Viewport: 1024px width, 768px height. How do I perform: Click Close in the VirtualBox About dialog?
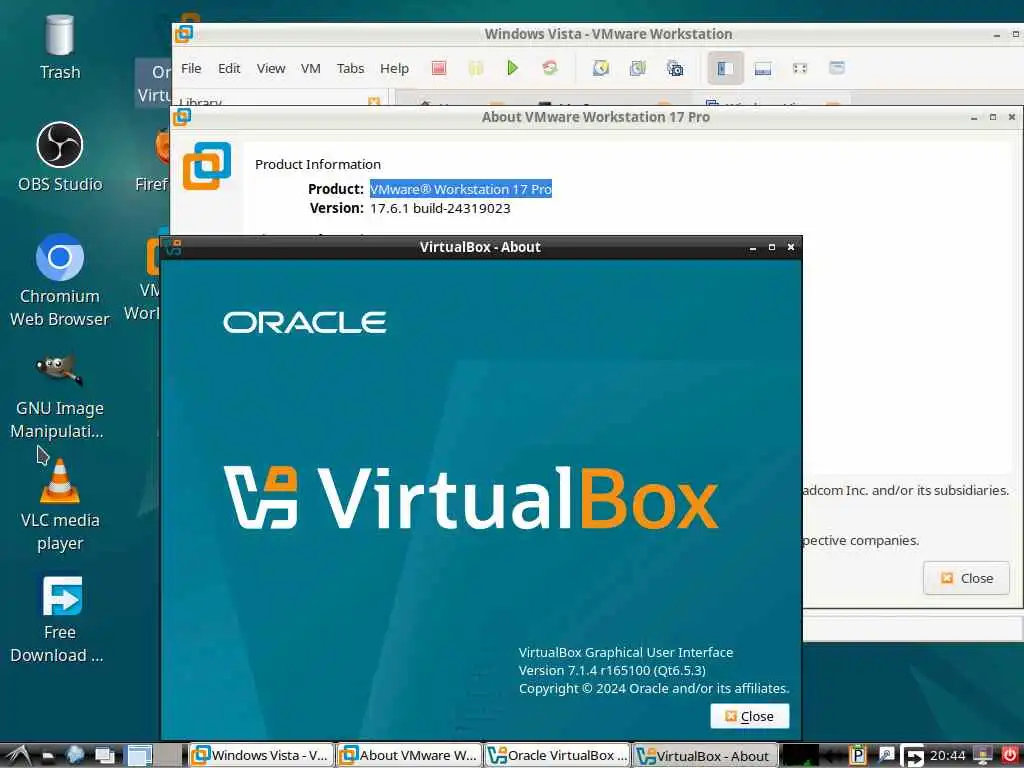click(x=750, y=716)
